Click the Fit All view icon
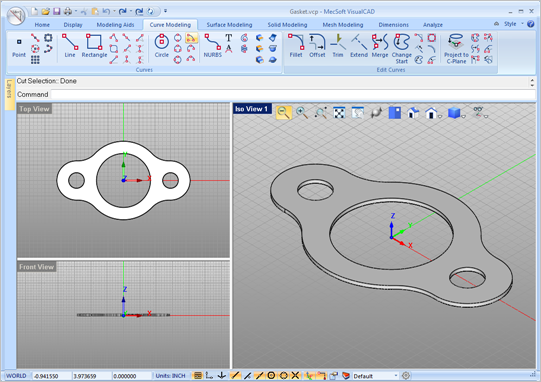Viewport: 541px width, 382px height. tap(339, 112)
